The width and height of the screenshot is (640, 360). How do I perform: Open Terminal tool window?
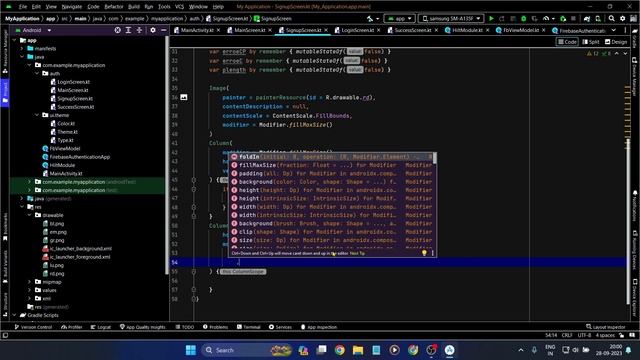[x=249, y=327]
